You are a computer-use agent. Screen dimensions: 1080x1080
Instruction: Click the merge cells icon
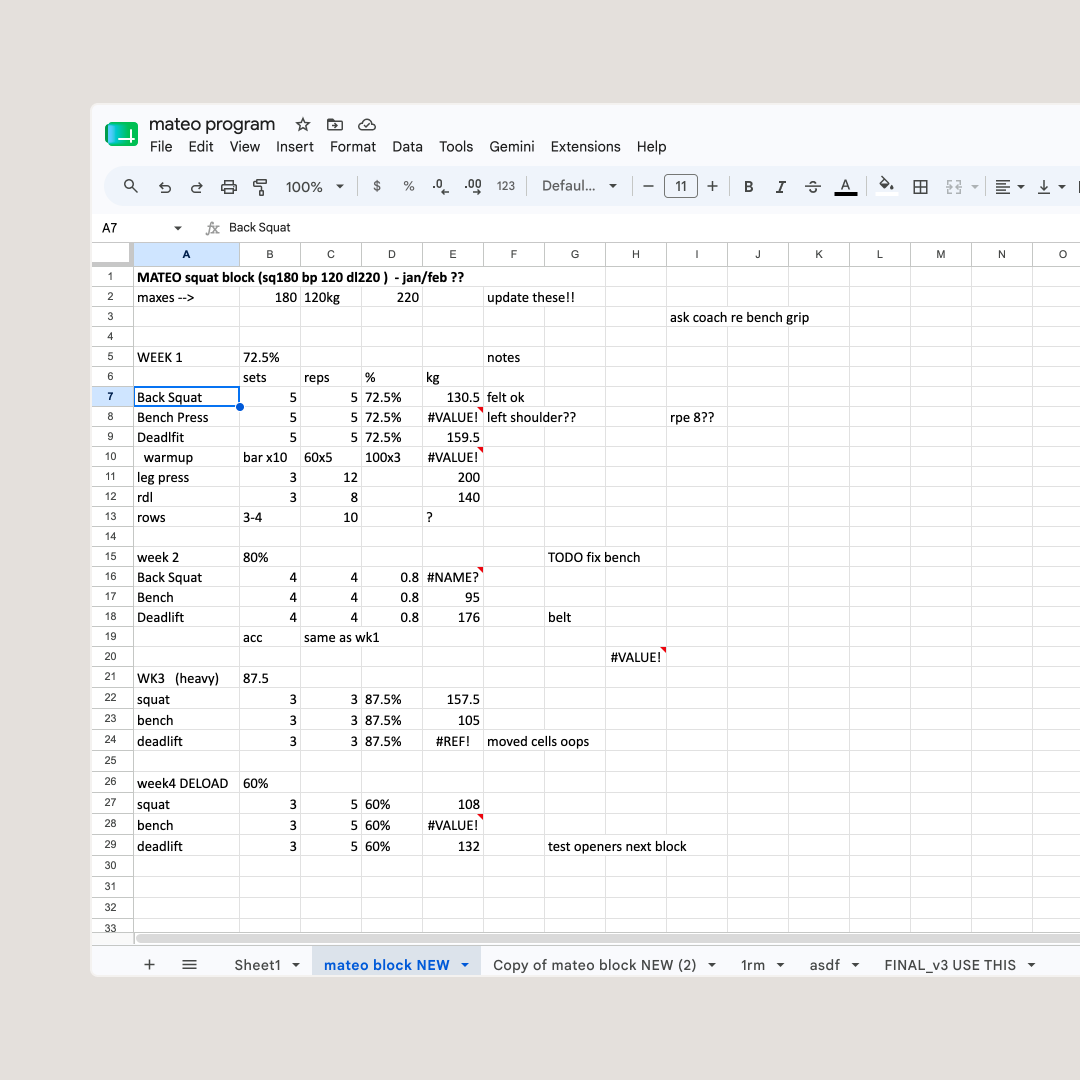pos(954,186)
